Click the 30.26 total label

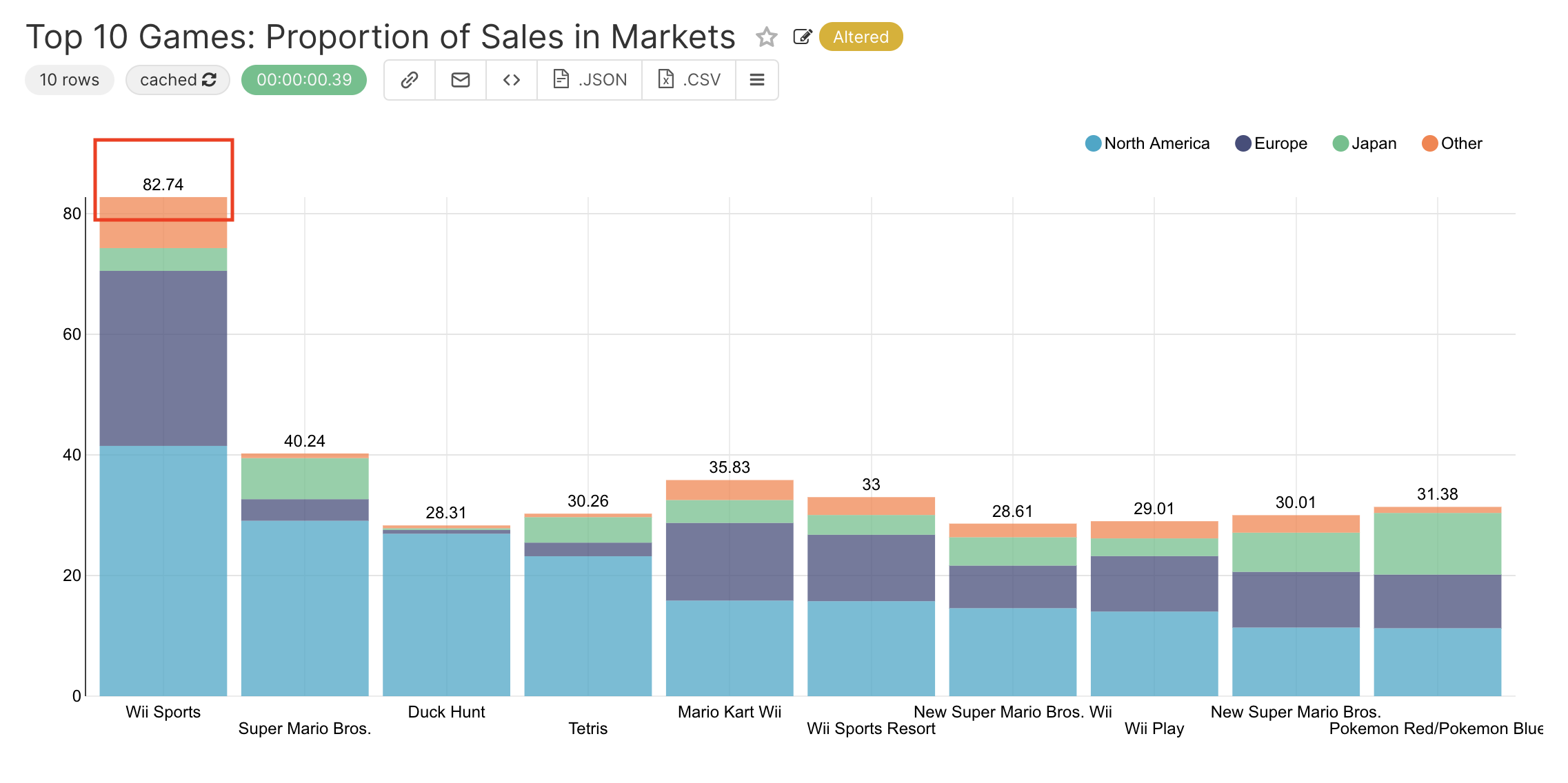pyautogui.click(x=588, y=501)
